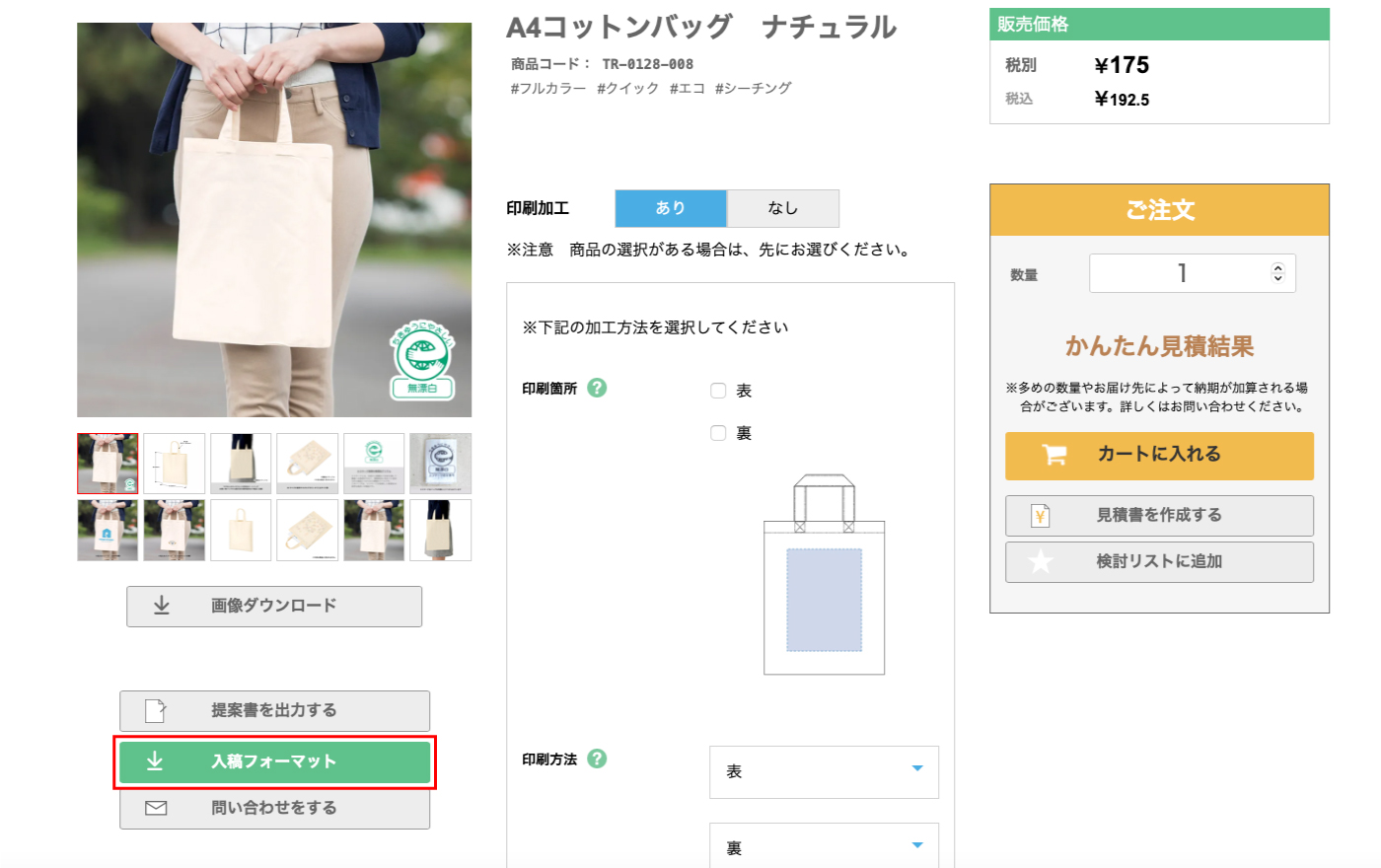Open the 表 print method dropdown
This screenshot has width=1381, height=868.
824,771
